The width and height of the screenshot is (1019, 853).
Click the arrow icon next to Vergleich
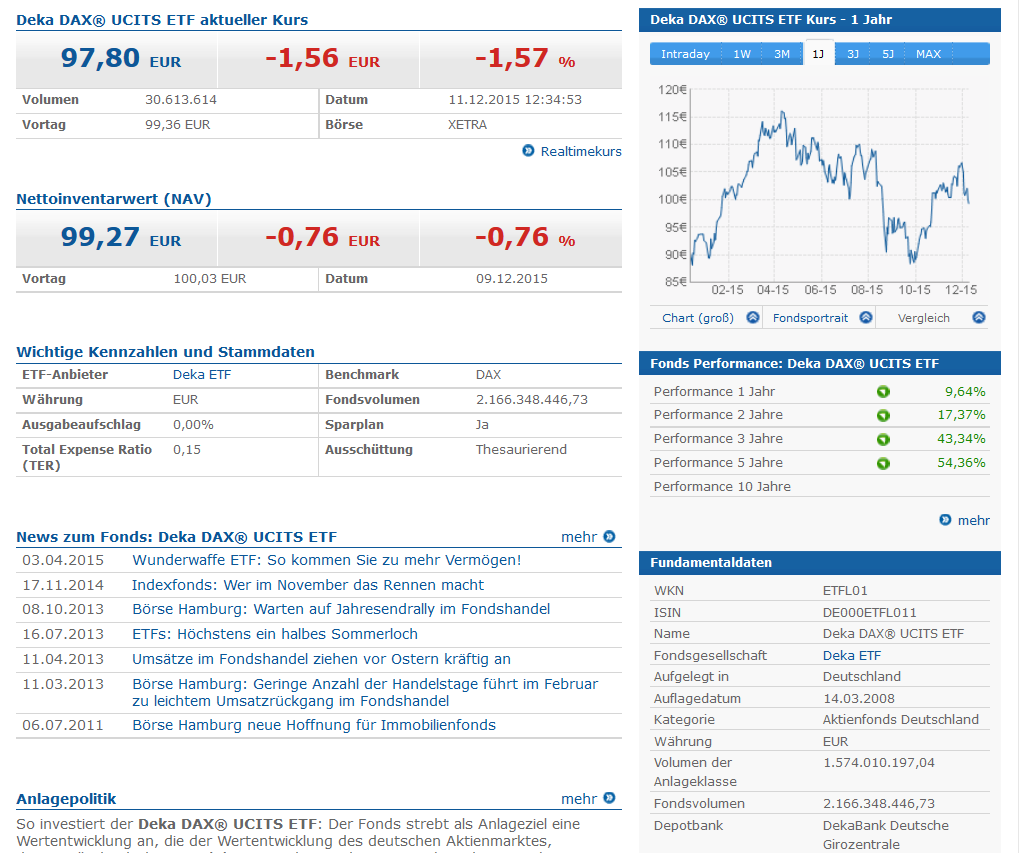click(x=979, y=318)
